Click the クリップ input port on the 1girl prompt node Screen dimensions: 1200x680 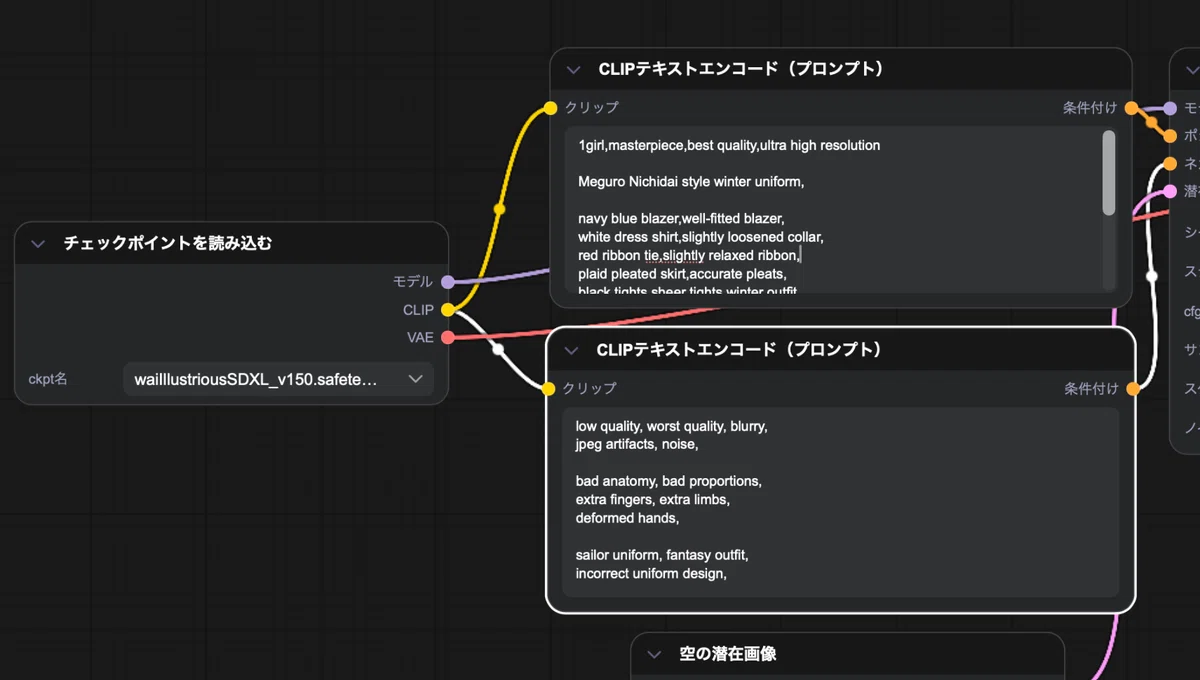tap(550, 108)
